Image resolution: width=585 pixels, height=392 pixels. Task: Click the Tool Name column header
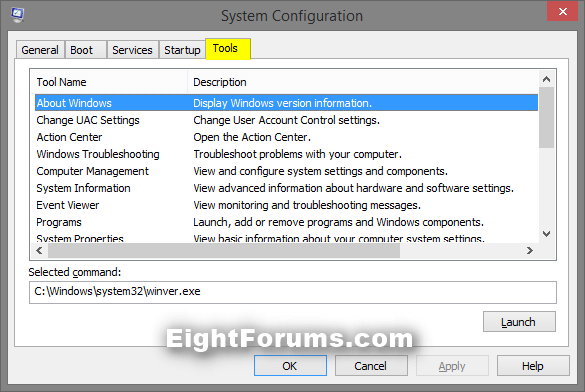point(110,82)
